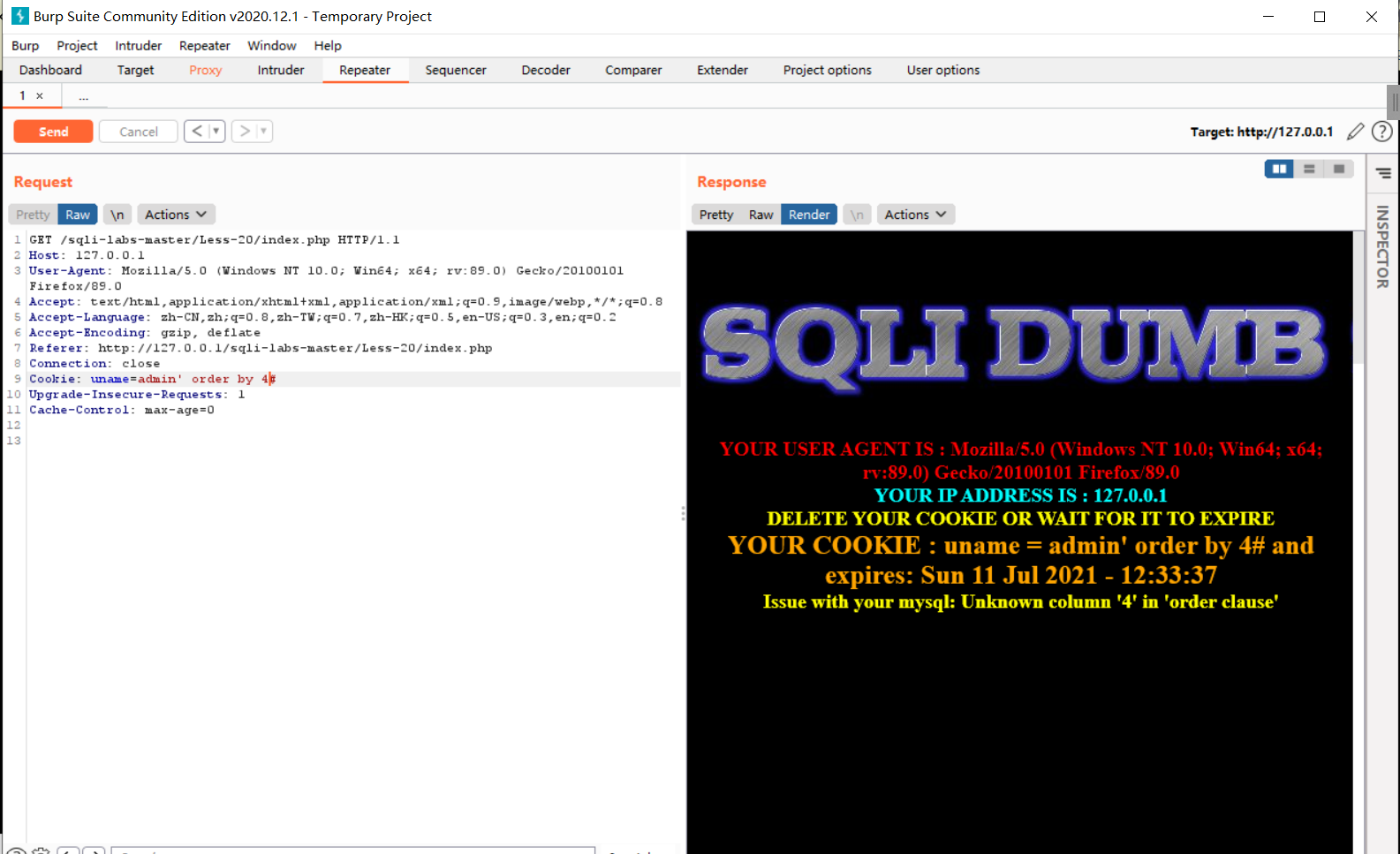Click the Target: http://127.0.0.1 label
The height and width of the screenshot is (854, 1400).
[x=1261, y=132]
